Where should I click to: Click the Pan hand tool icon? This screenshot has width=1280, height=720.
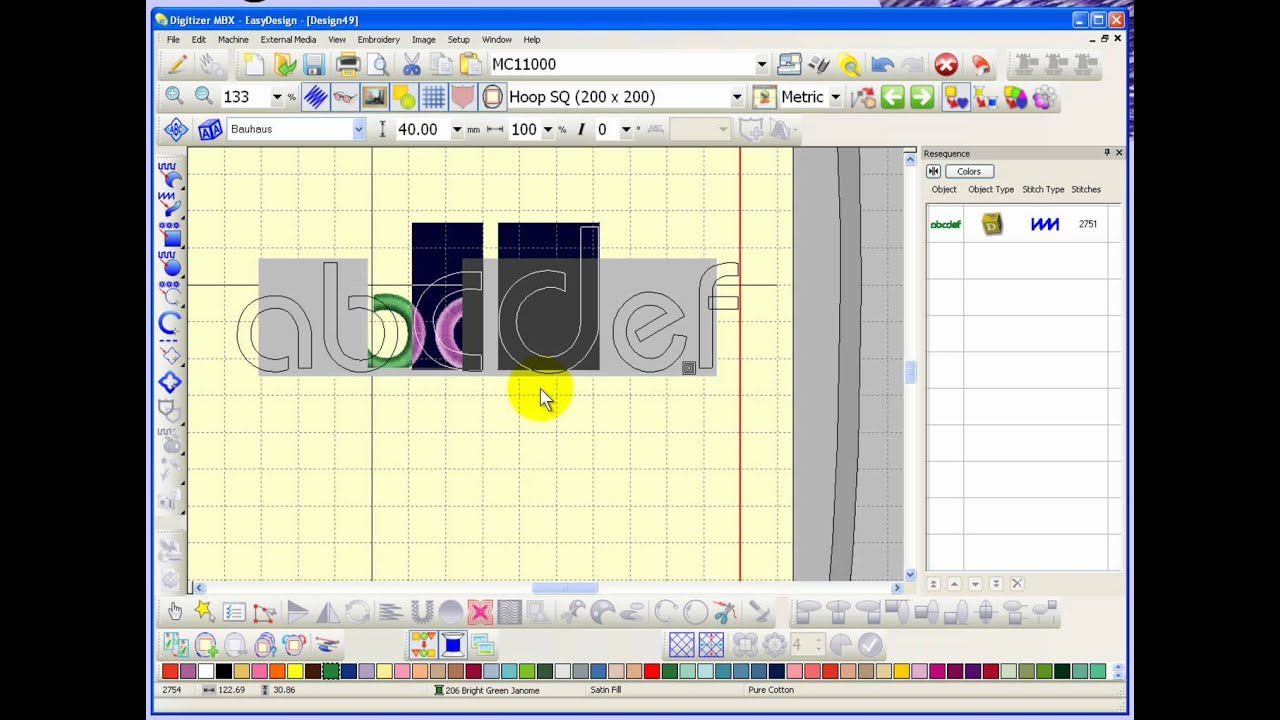pos(175,612)
